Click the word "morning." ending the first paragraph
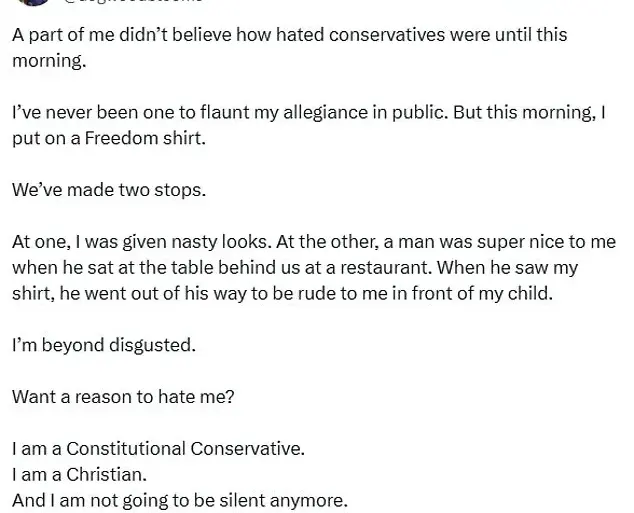 pyautogui.click(x=49, y=61)
